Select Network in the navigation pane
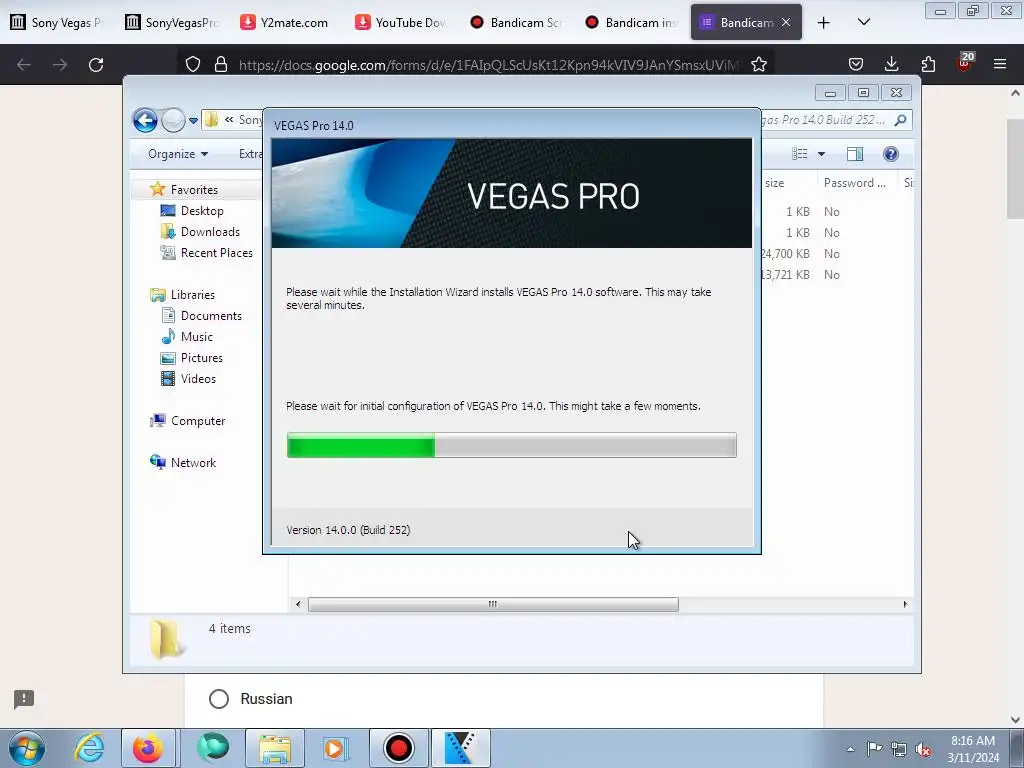This screenshot has width=1024, height=768. 193,462
